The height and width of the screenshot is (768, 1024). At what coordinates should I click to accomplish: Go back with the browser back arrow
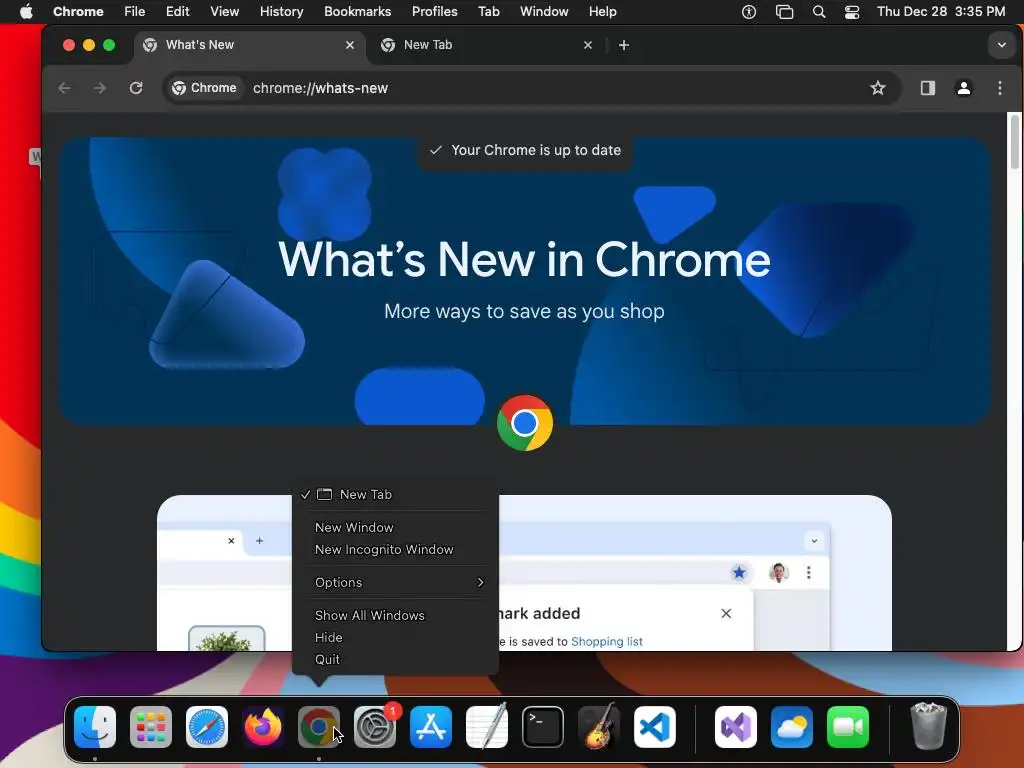click(64, 88)
